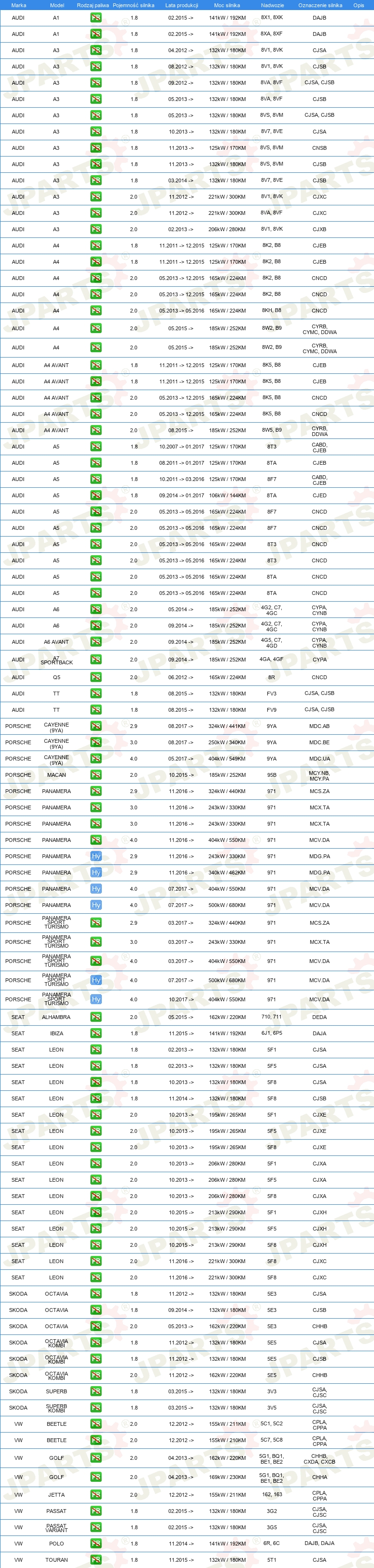The image size is (374, 1568).
Task: Click hybrid Hy icon in PANAMERA 340kW row
Action: tap(96, 872)
